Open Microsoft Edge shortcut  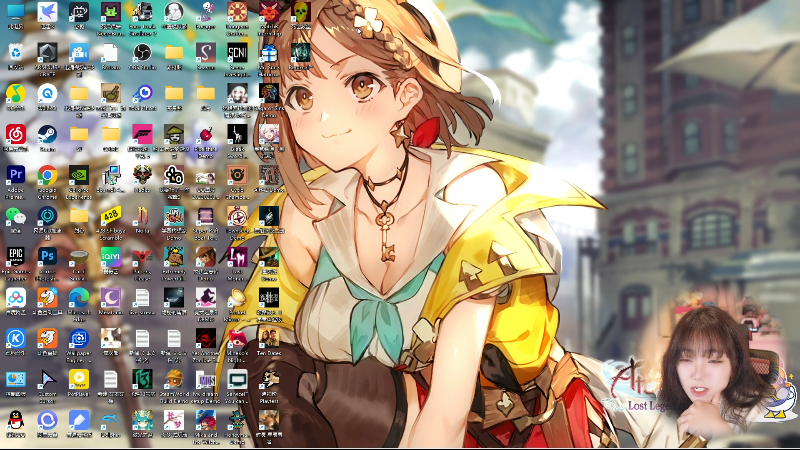pyautogui.click(x=79, y=297)
